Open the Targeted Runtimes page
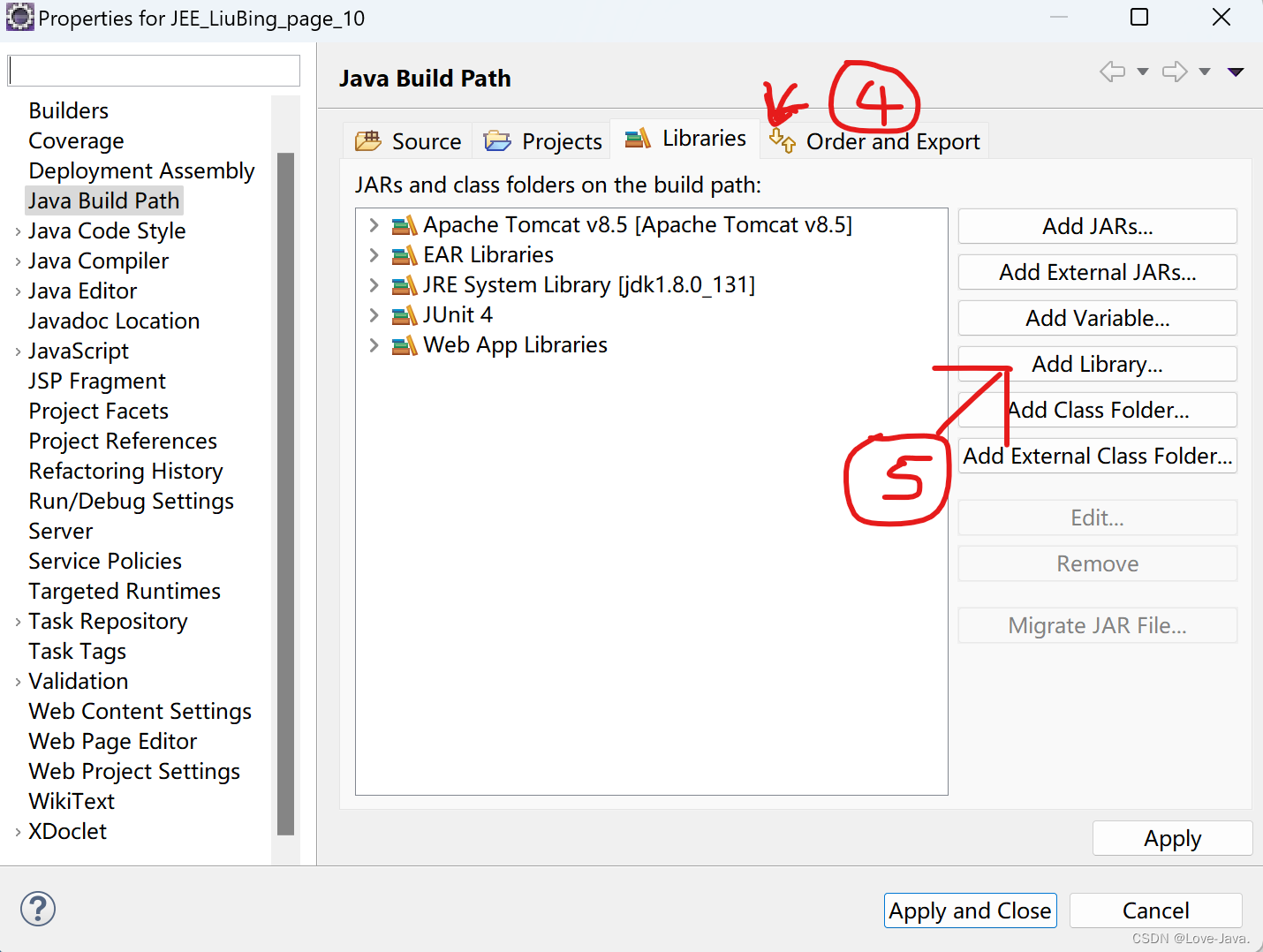 (x=125, y=591)
